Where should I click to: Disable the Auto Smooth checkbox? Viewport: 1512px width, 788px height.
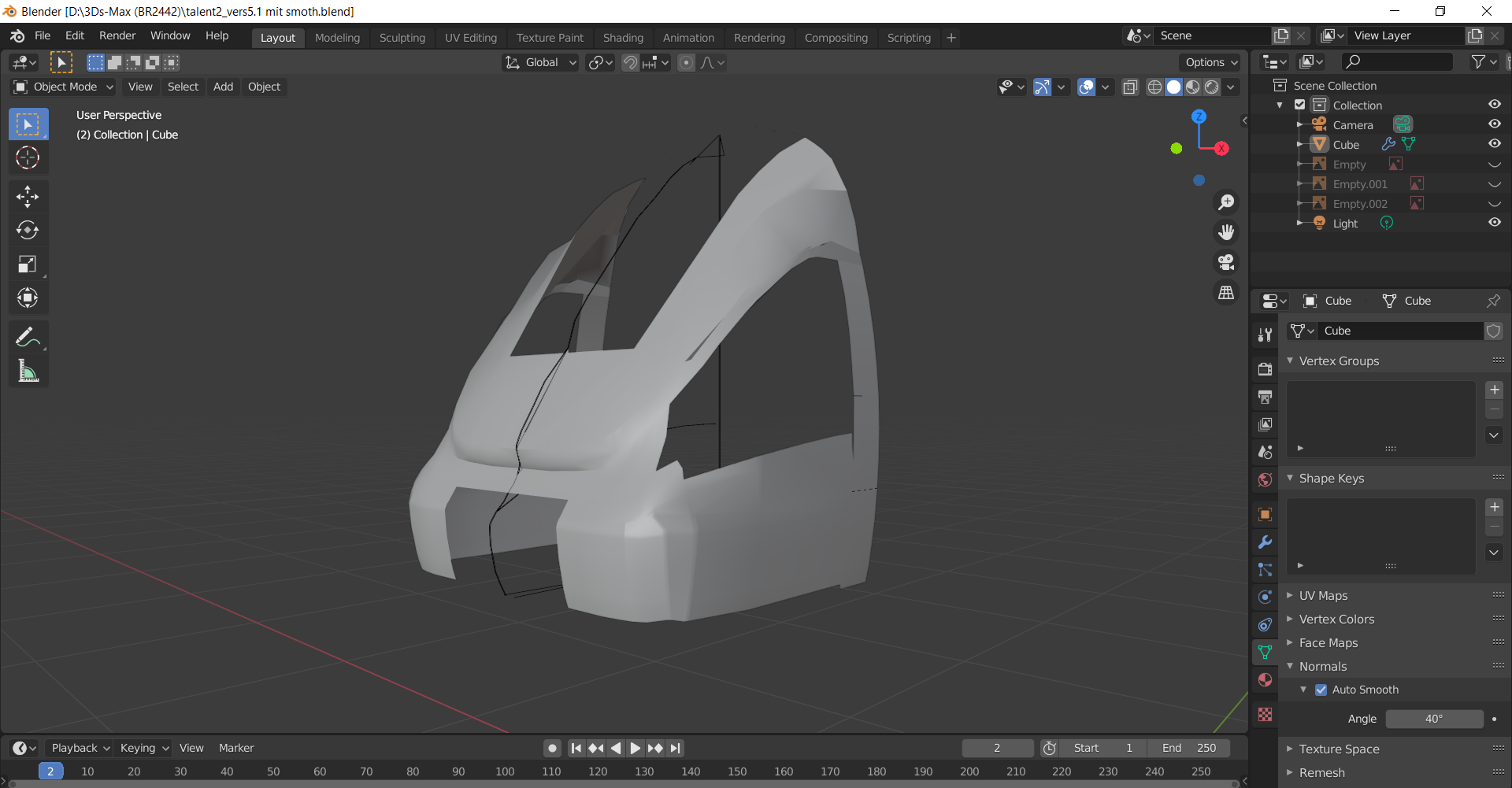pos(1321,690)
